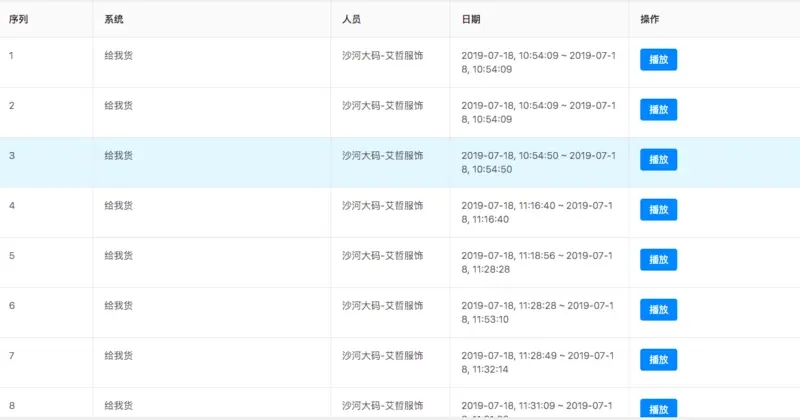
Task: Click 沙河大码-艾哲服饰 in row 8
Action: pos(383,406)
